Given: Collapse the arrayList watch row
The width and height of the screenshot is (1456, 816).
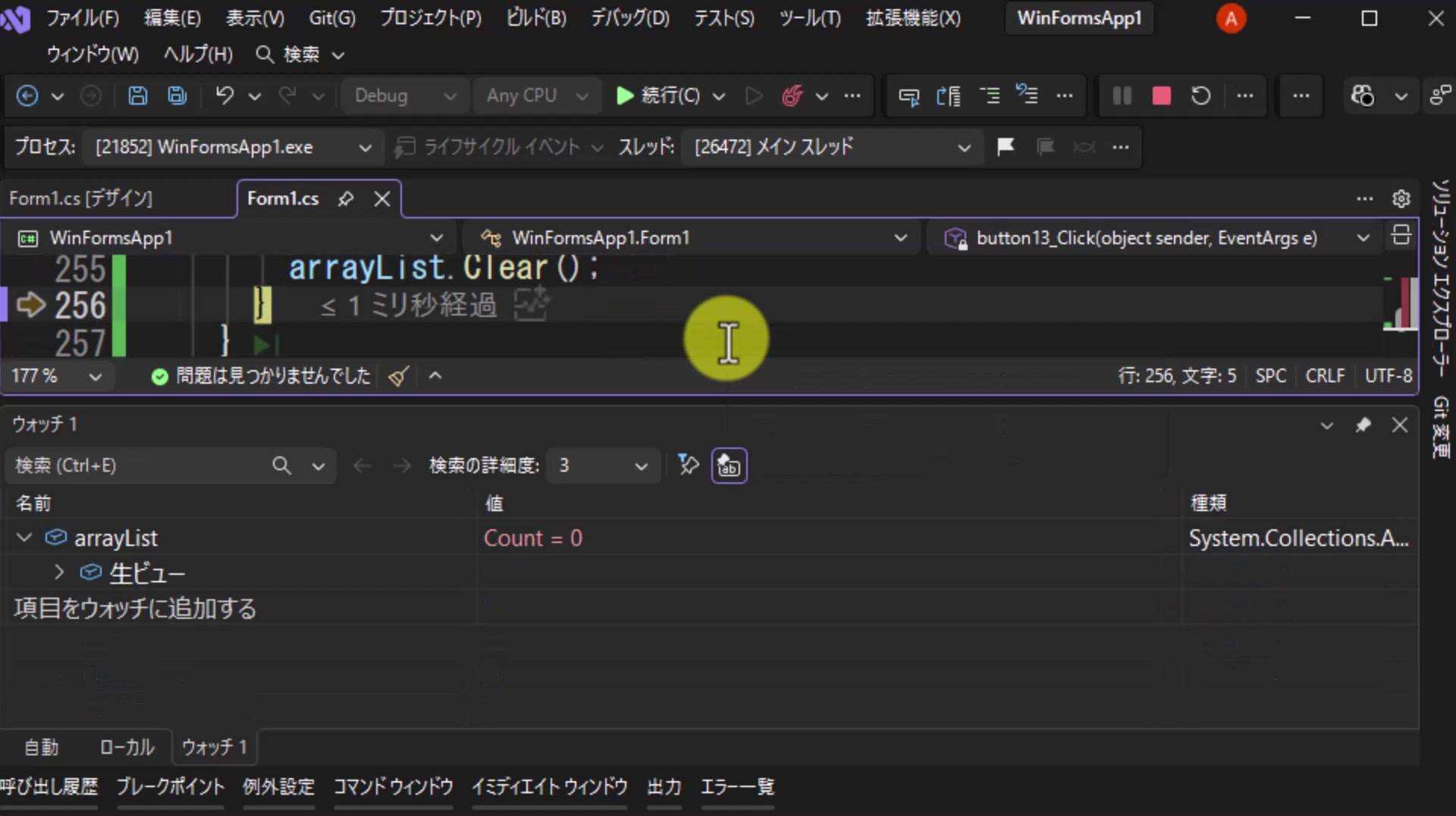Looking at the screenshot, I should [x=24, y=538].
